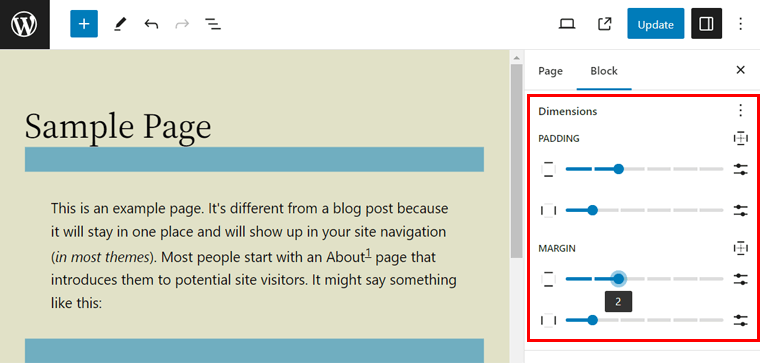Set custom size for vertical padding
Image resolution: width=760 pixels, height=363 pixels.
pos(741,169)
